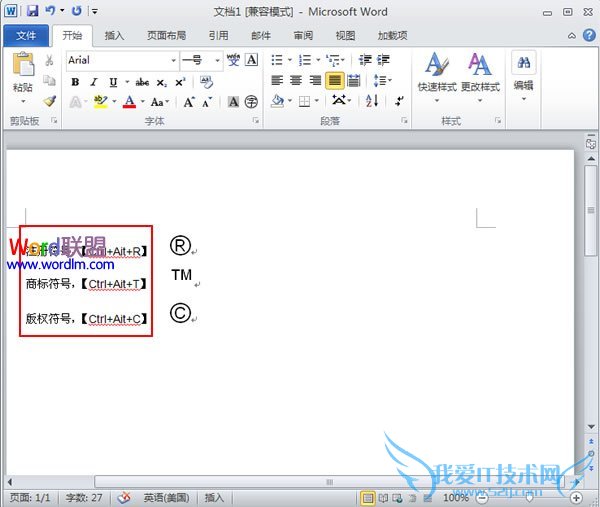Align text left
The height and width of the screenshot is (507, 600).
[x=277, y=80]
